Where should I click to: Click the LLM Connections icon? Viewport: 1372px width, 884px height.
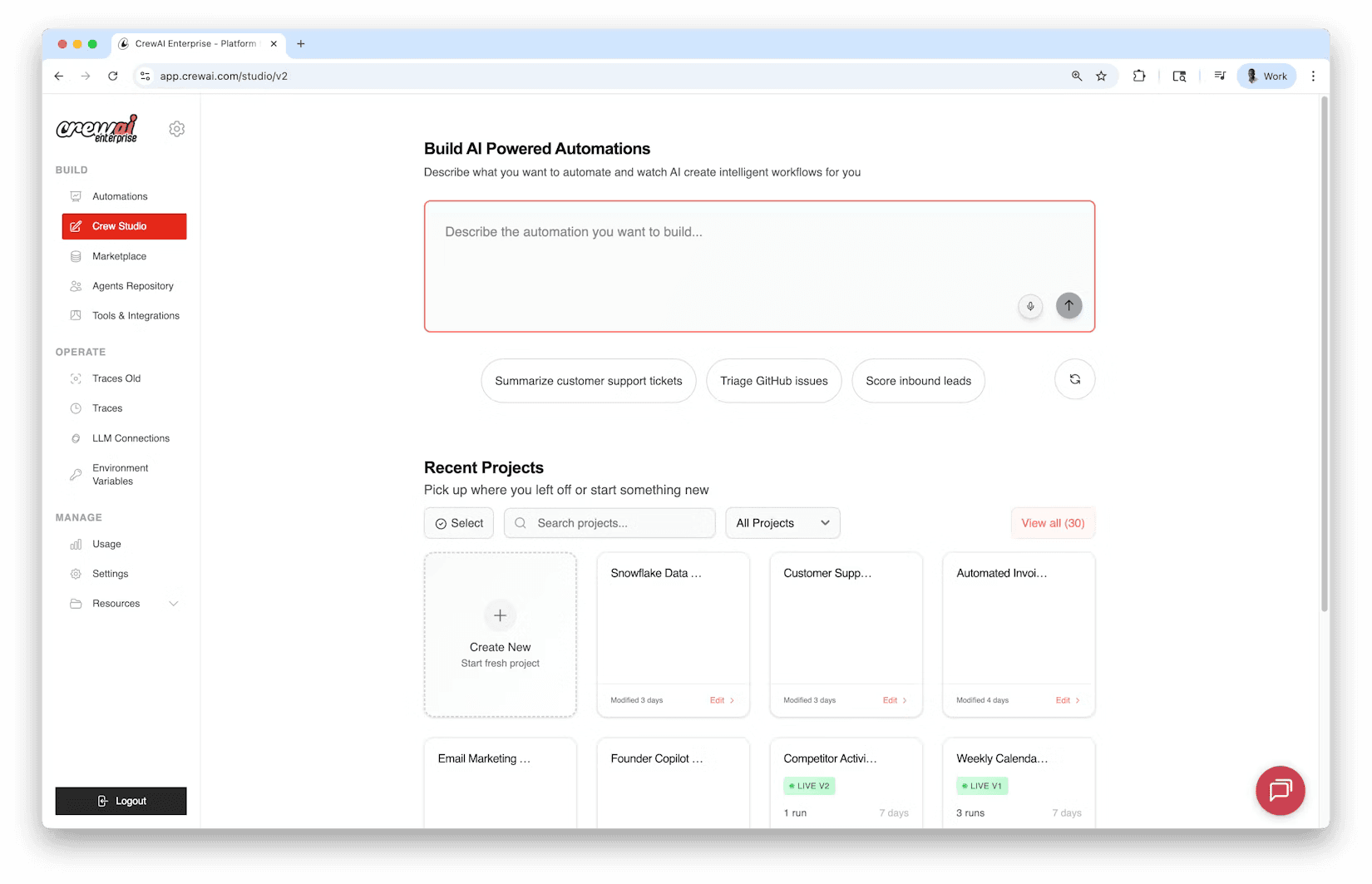click(76, 437)
